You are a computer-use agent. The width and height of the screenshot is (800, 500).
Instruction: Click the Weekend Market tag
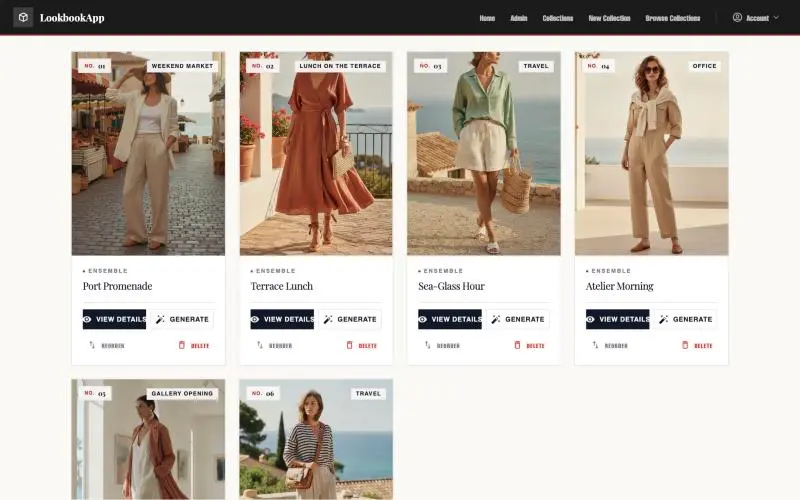click(x=182, y=66)
